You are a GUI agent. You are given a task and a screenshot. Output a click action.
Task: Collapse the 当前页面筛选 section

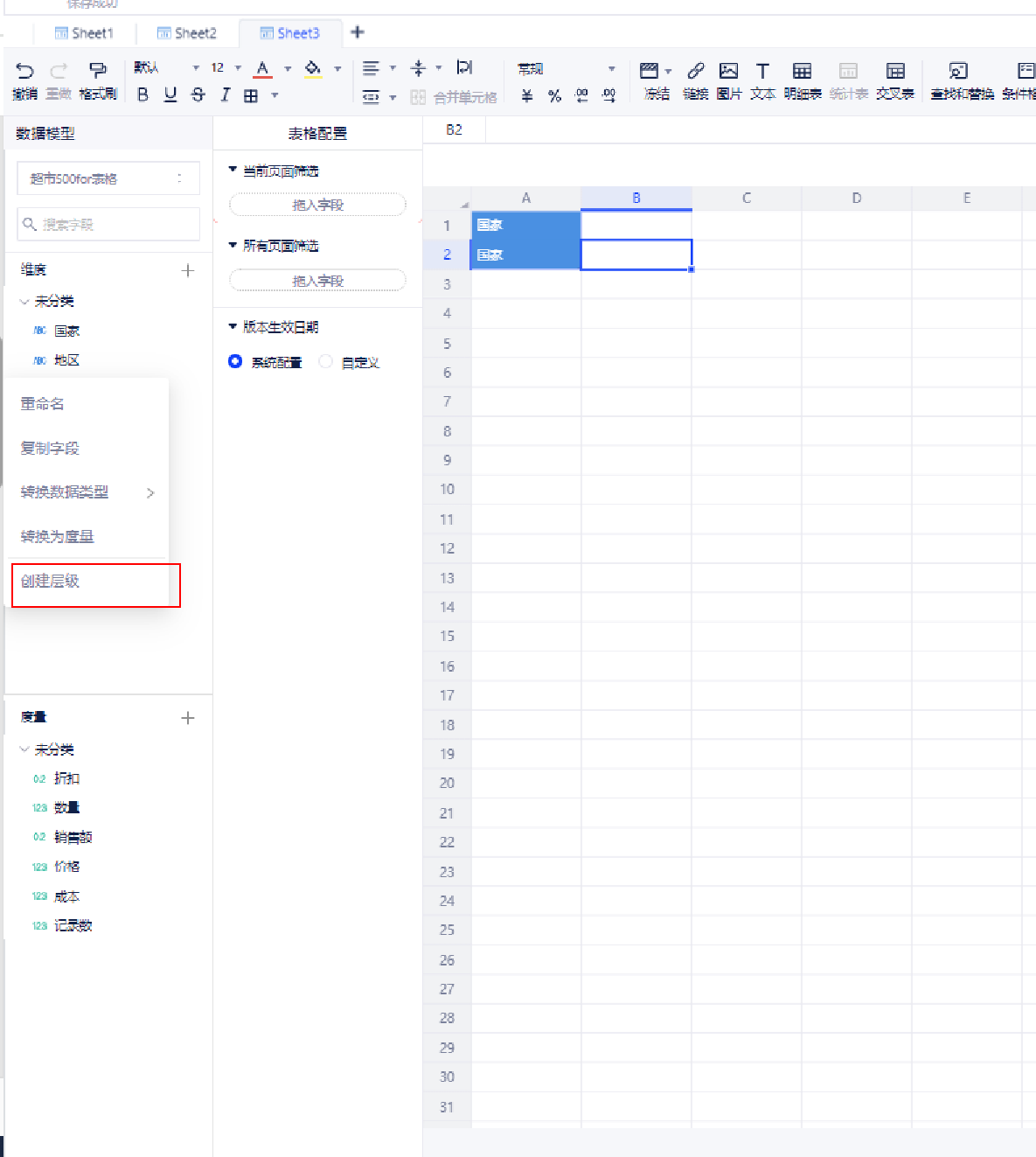point(233,170)
